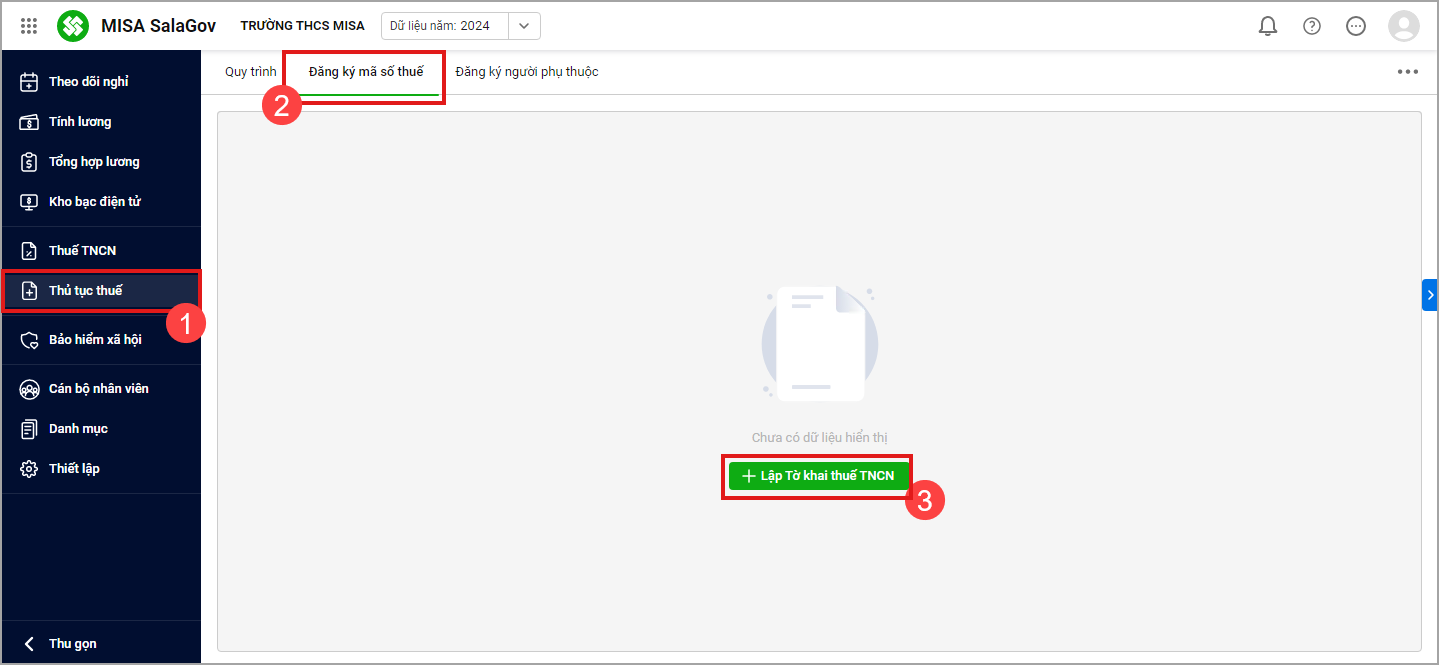Expand the Dữ liệu năm 2024 dropdown
1439x665 pixels.
click(524, 26)
